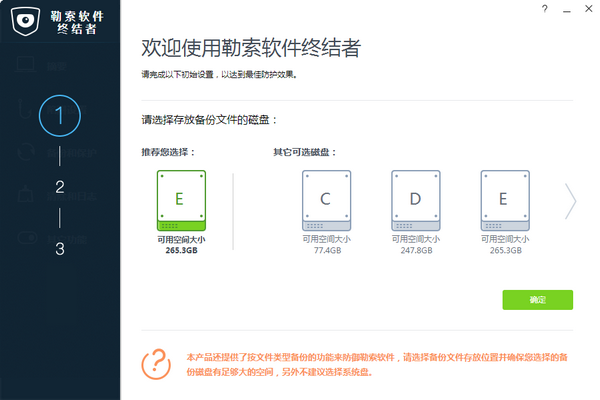Click the orange backup notice text
Screen dimensions: 600x400
coord(377,364)
